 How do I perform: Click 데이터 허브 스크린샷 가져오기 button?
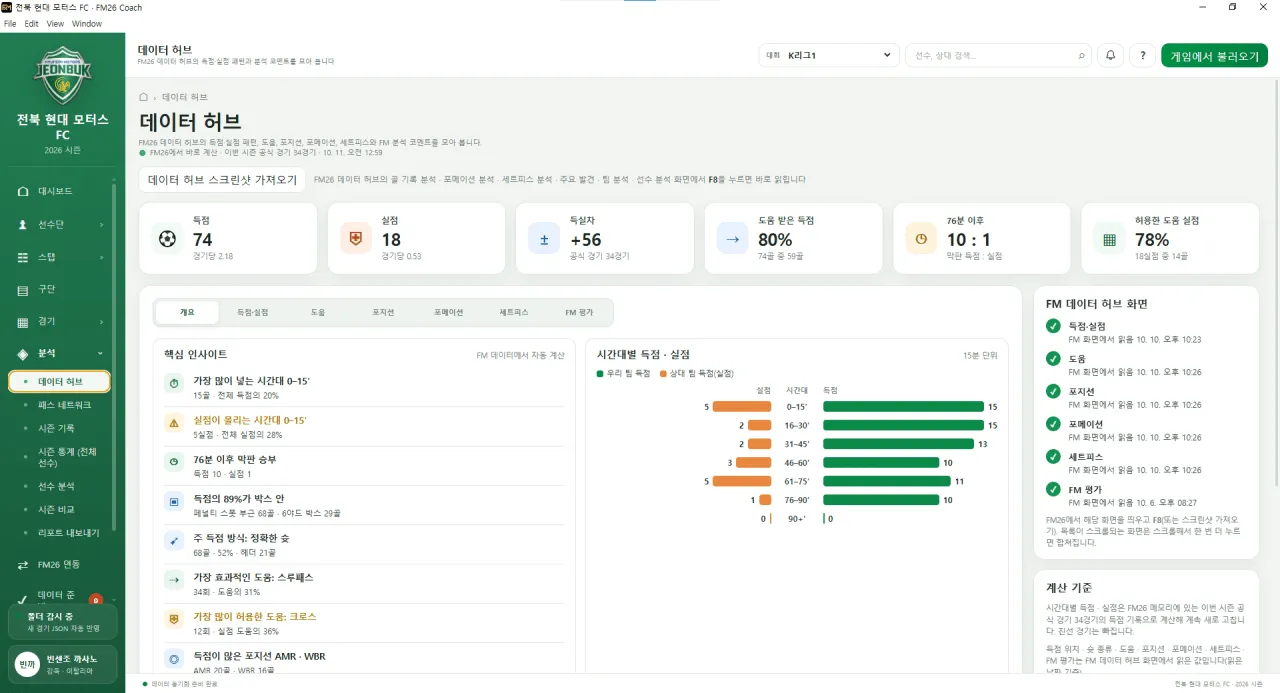(223, 180)
